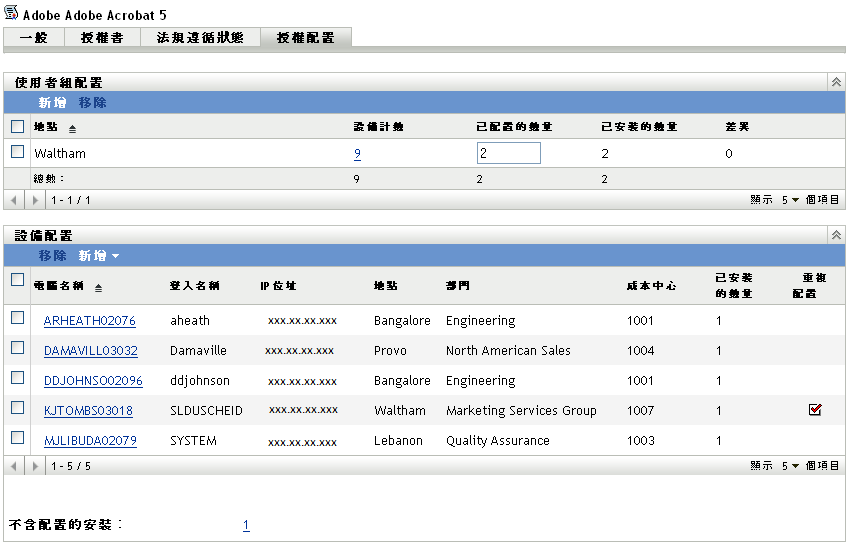Screen dimensions: 848x544
Task: Click the Adobe Acrobat 5 license icon
Action: [x=11, y=12]
